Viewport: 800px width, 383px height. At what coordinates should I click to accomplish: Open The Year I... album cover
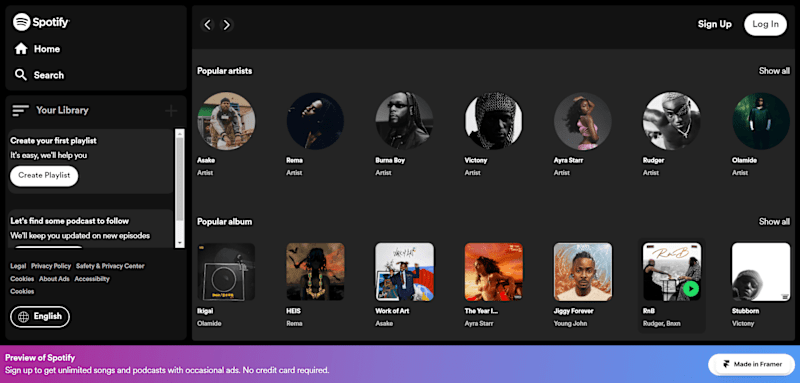pos(493,272)
